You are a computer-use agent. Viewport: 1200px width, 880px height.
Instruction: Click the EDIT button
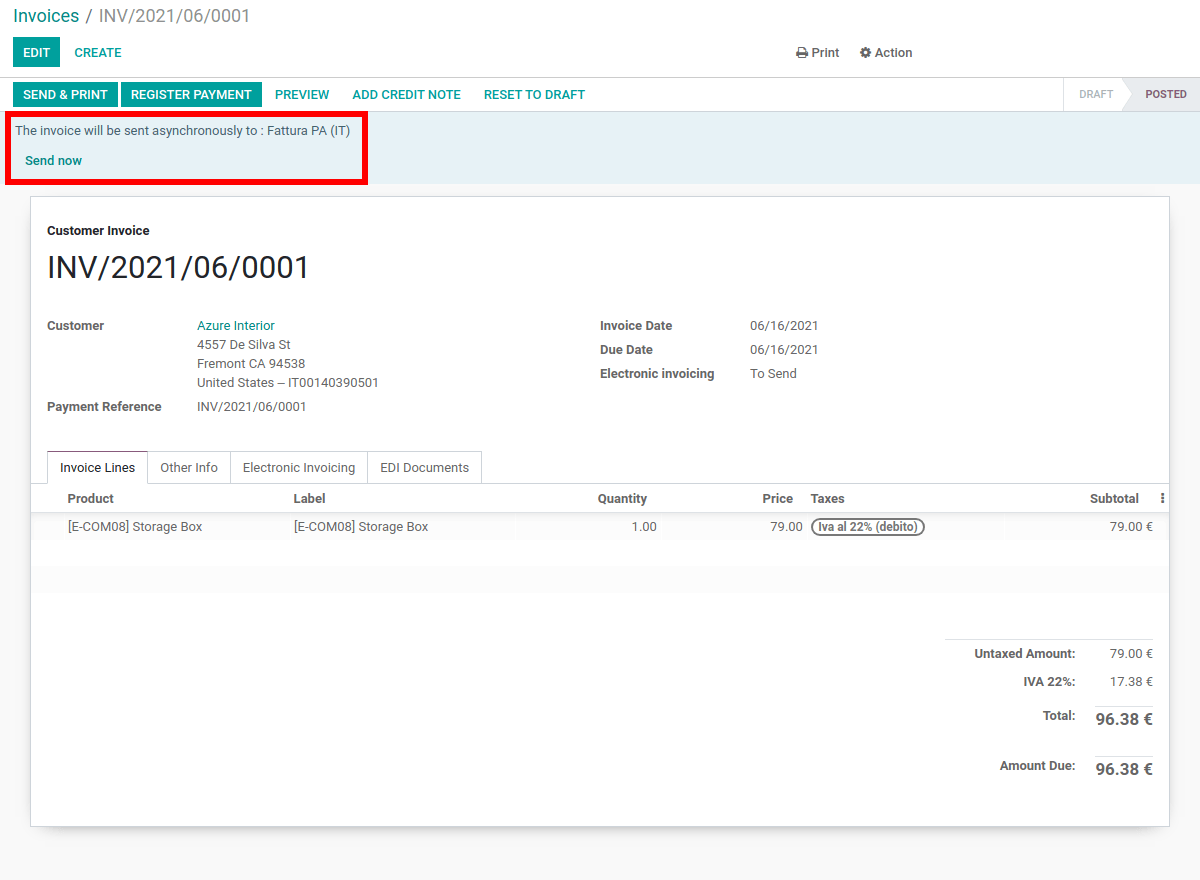36,53
